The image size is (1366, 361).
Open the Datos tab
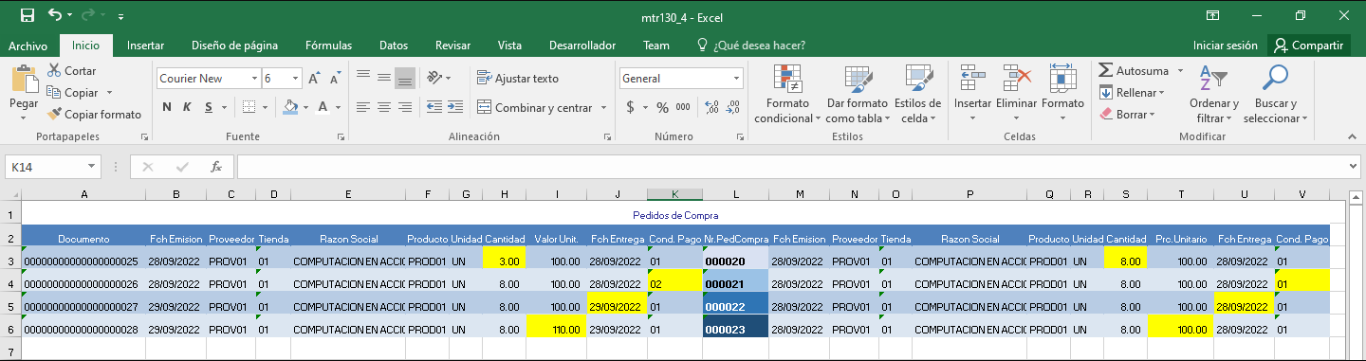[394, 45]
